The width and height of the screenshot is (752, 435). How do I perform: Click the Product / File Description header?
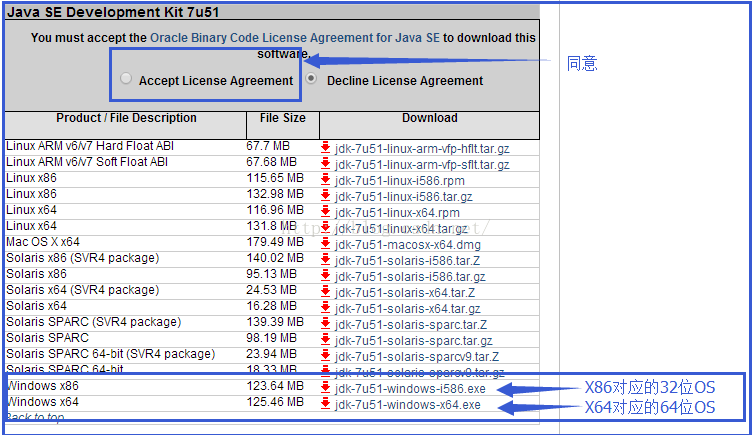click(126, 118)
